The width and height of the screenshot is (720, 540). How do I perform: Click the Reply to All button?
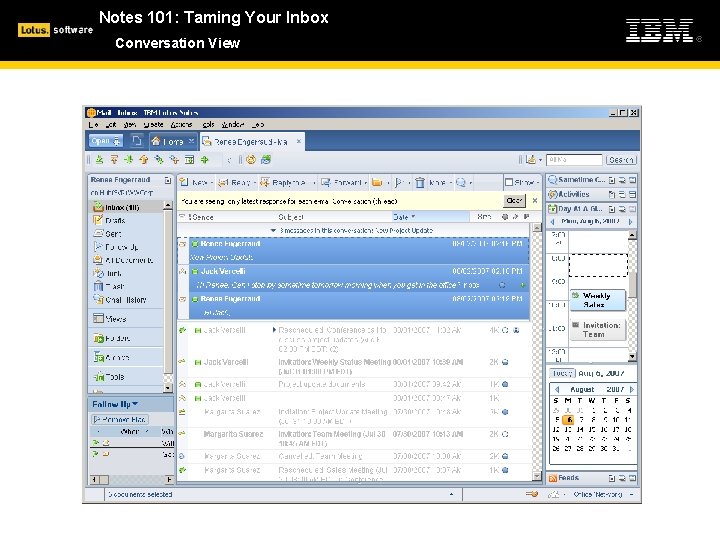coord(287,182)
